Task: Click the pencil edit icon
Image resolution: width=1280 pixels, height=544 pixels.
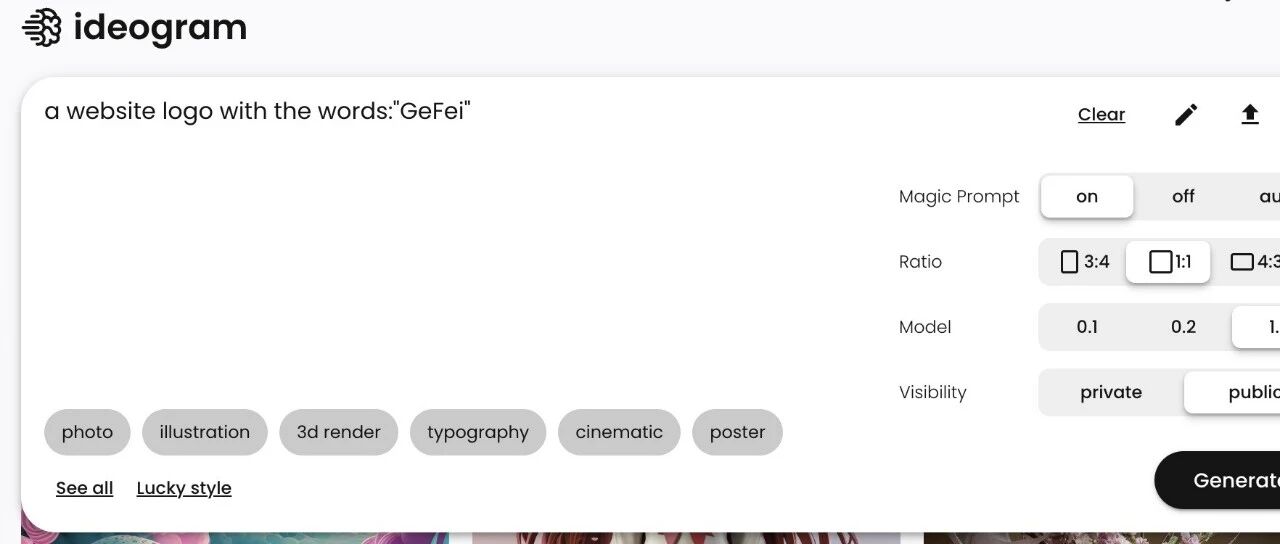Action: coord(1185,115)
